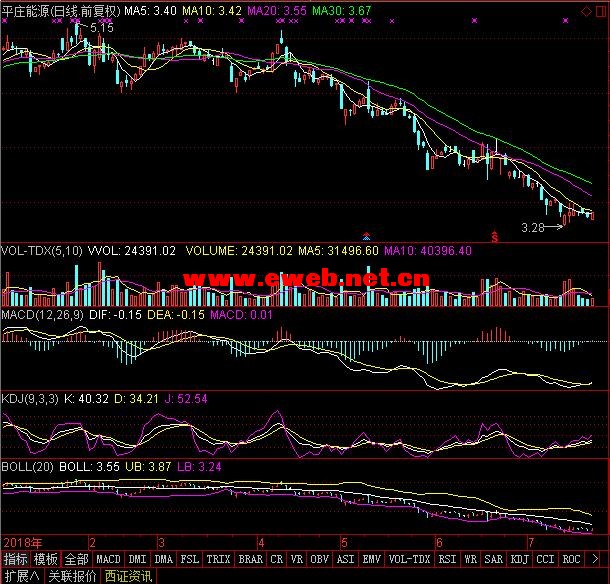
Task: Click the blue double-arrow marker below the chart
Action: pyautogui.click(x=366, y=235)
